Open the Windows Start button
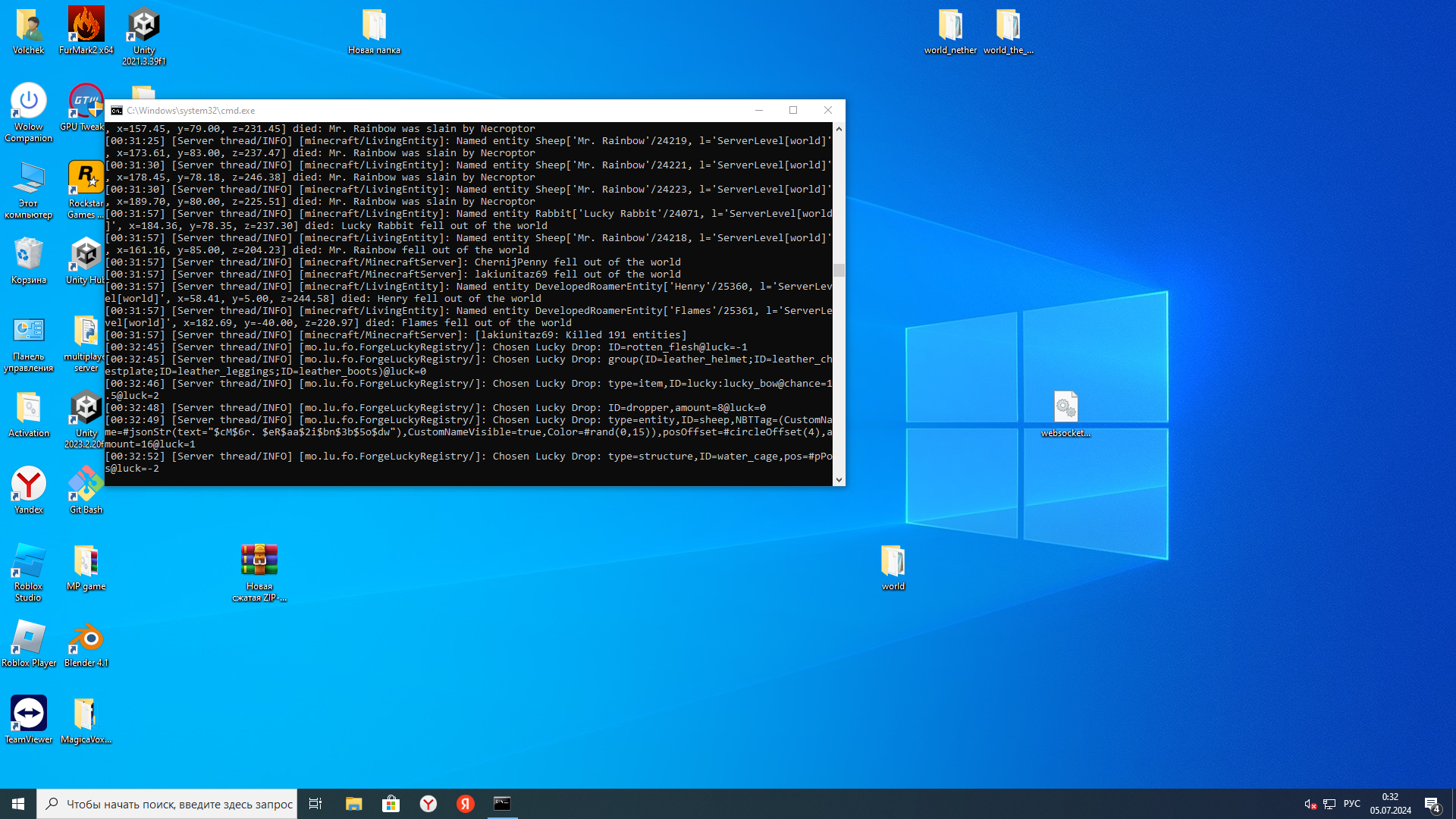 tap(18, 804)
